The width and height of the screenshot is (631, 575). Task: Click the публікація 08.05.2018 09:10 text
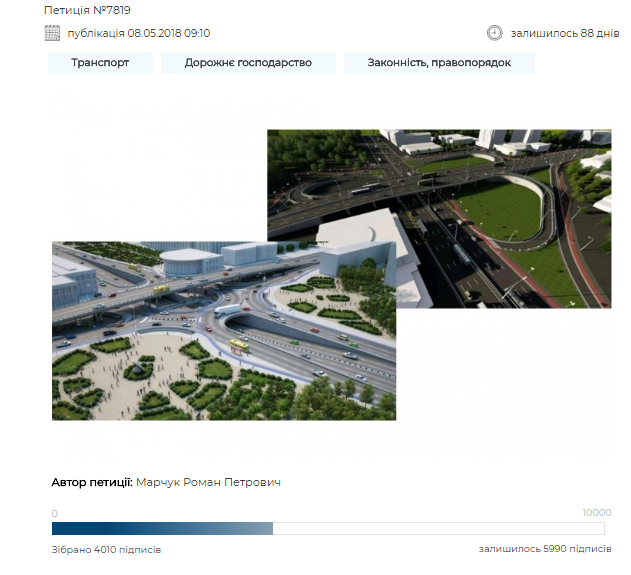point(139,33)
